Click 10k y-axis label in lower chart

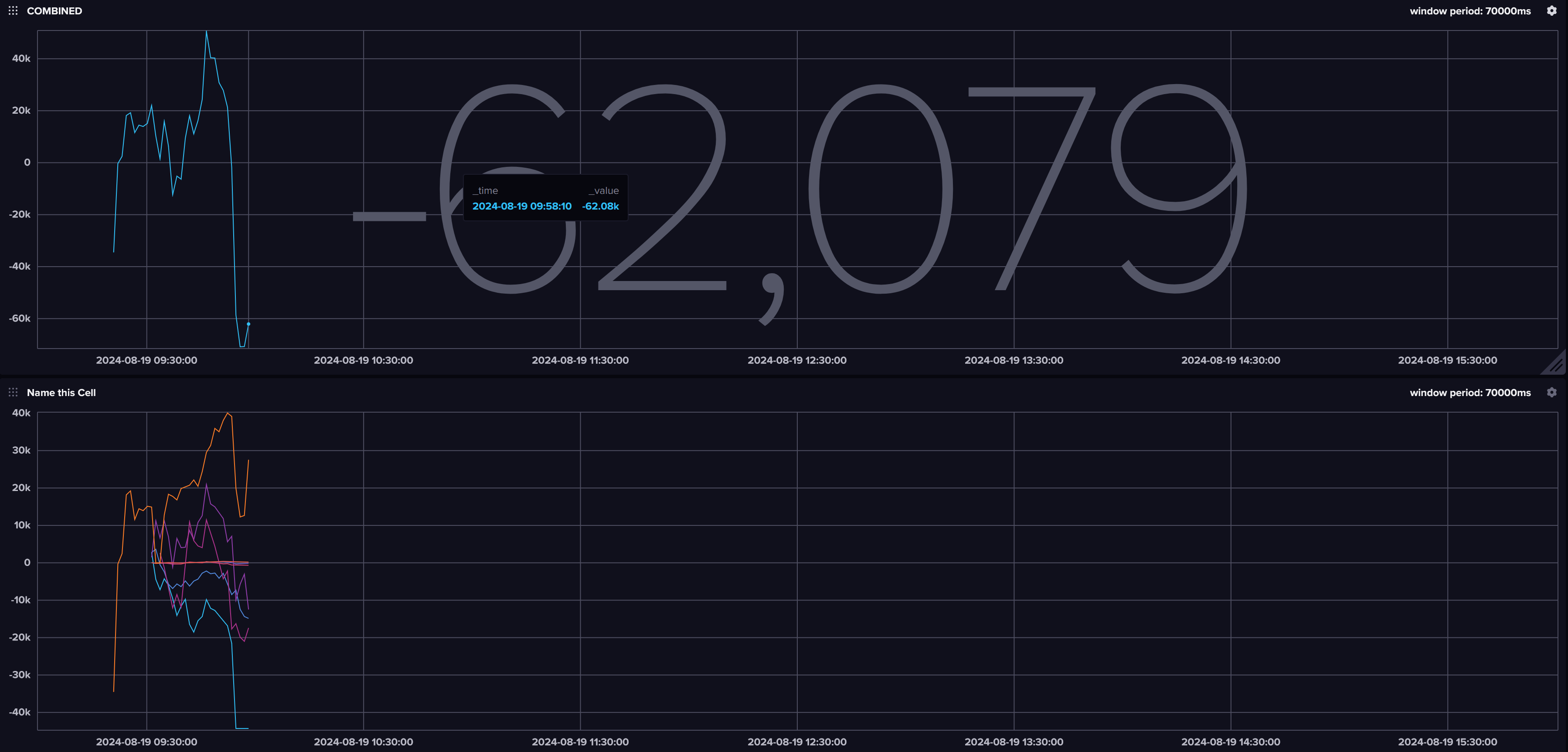point(22,525)
